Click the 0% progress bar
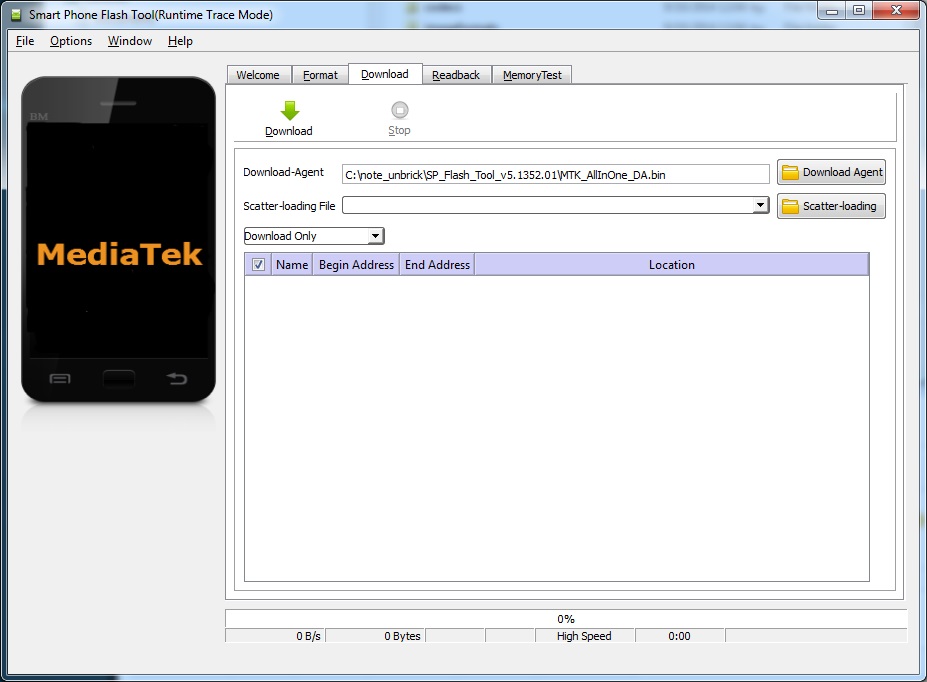927x682 pixels. pos(566,619)
